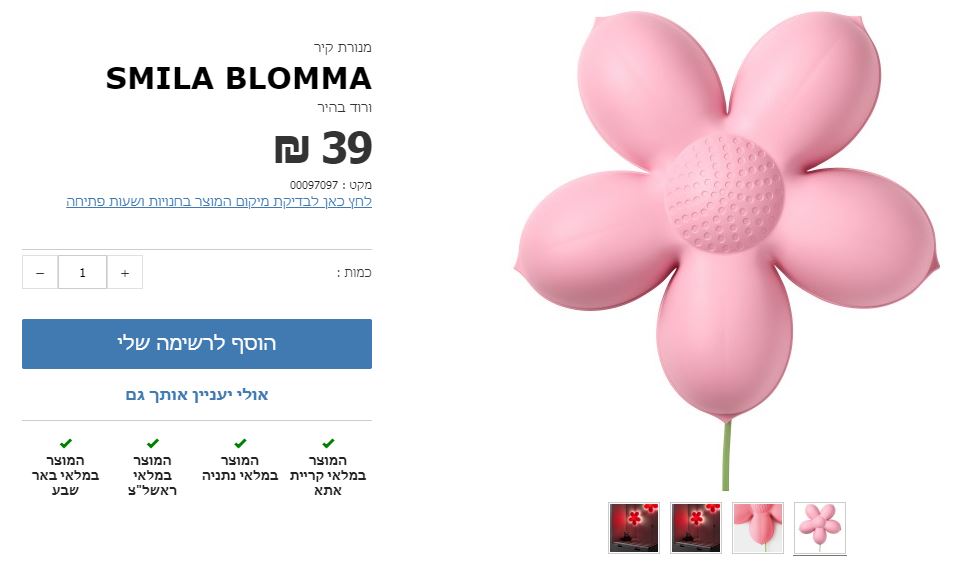
Task: Select the second red room thumbnail
Action: (x=696, y=528)
